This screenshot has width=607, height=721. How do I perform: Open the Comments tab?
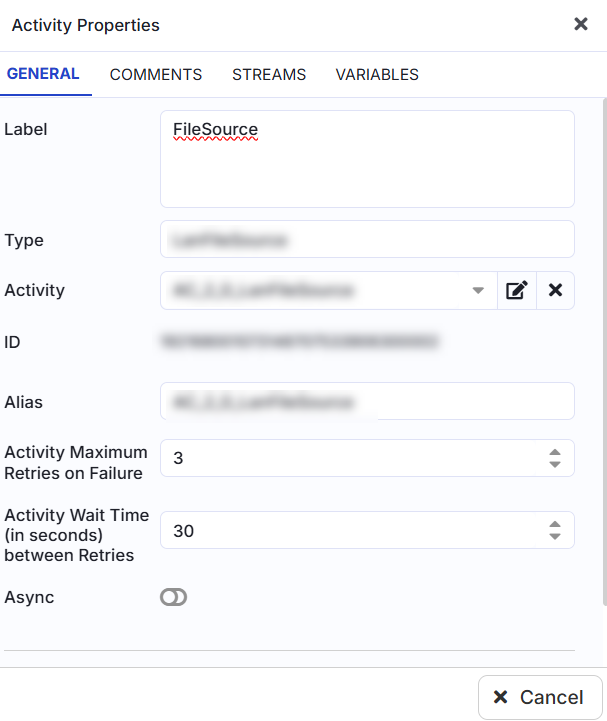(156, 74)
